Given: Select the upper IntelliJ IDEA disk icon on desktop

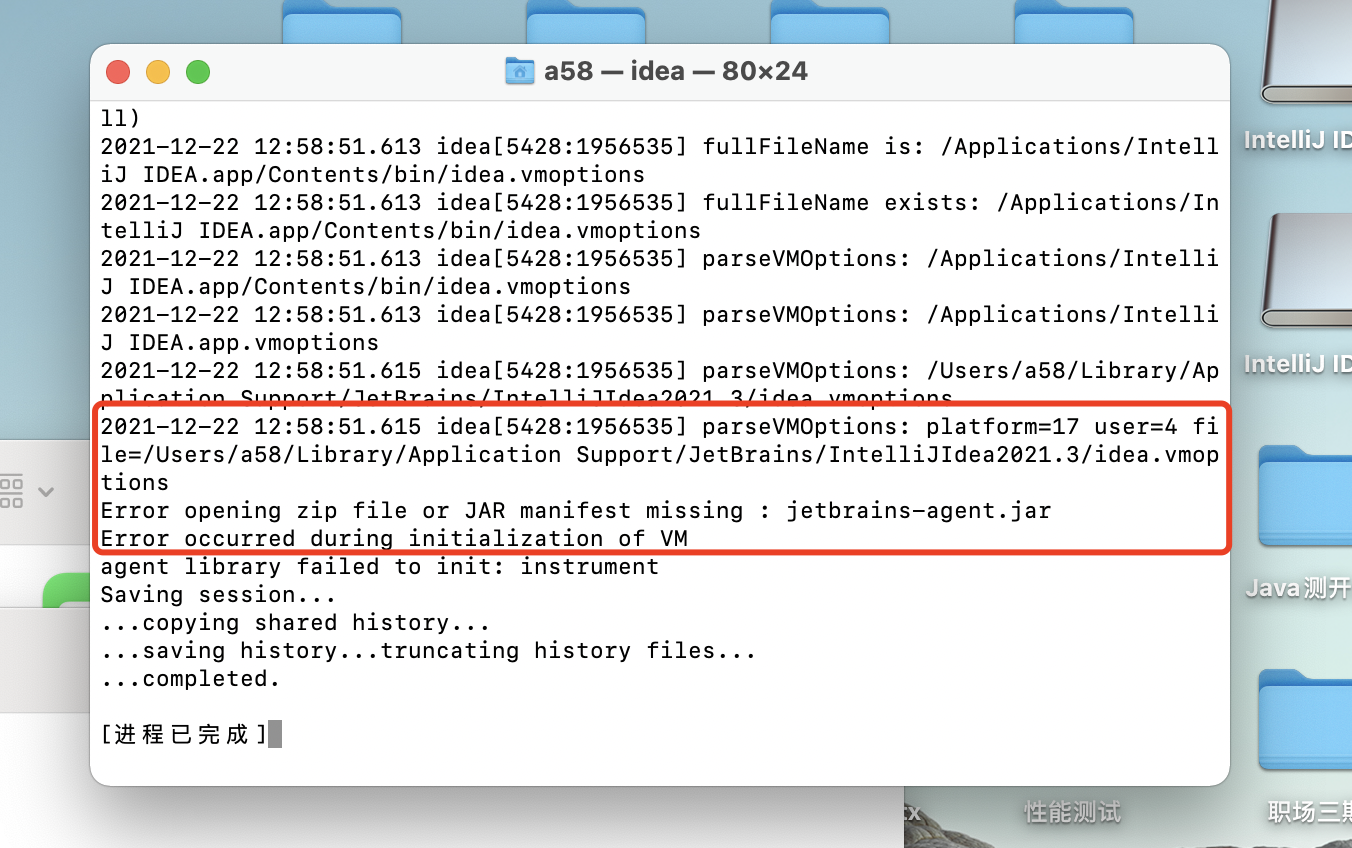Looking at the screenshot, I should click(1306, 53).
